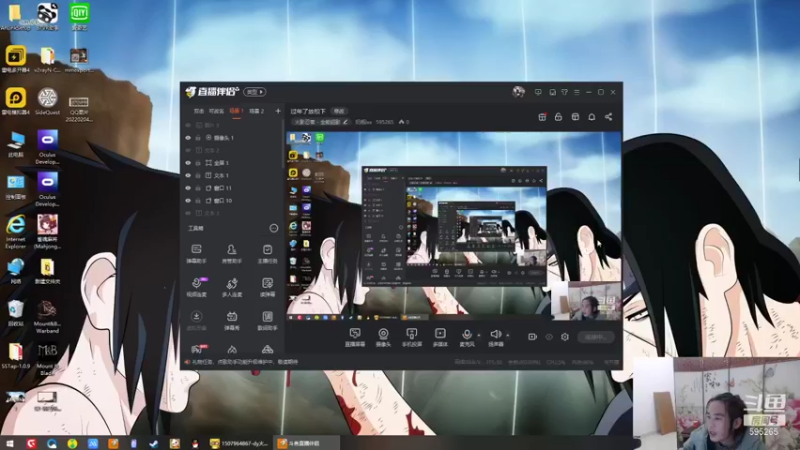
Task: Click the skin shirt icon in title bar
Action: click(564, 92)
